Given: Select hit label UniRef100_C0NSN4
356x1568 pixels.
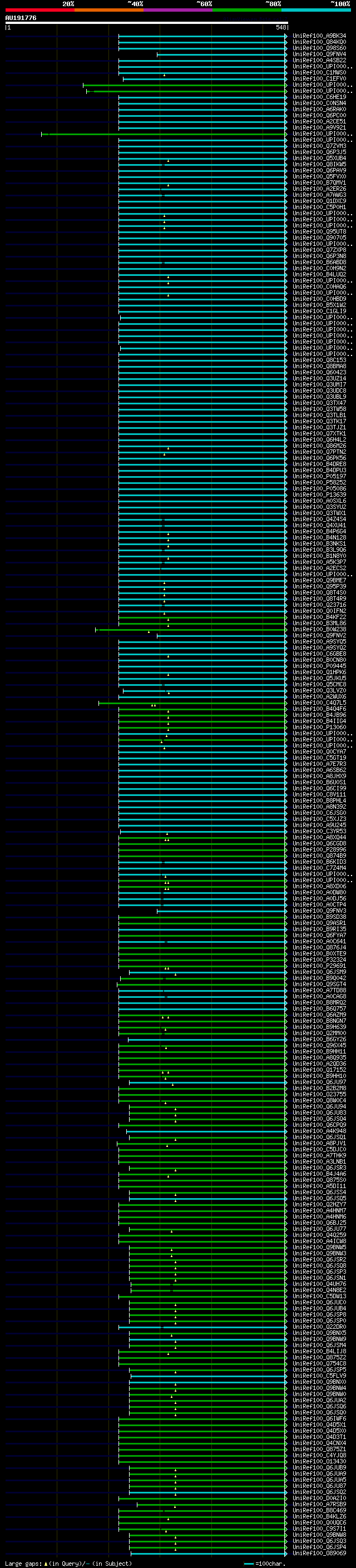Looking at the screenshot, I should coord(319,103).
